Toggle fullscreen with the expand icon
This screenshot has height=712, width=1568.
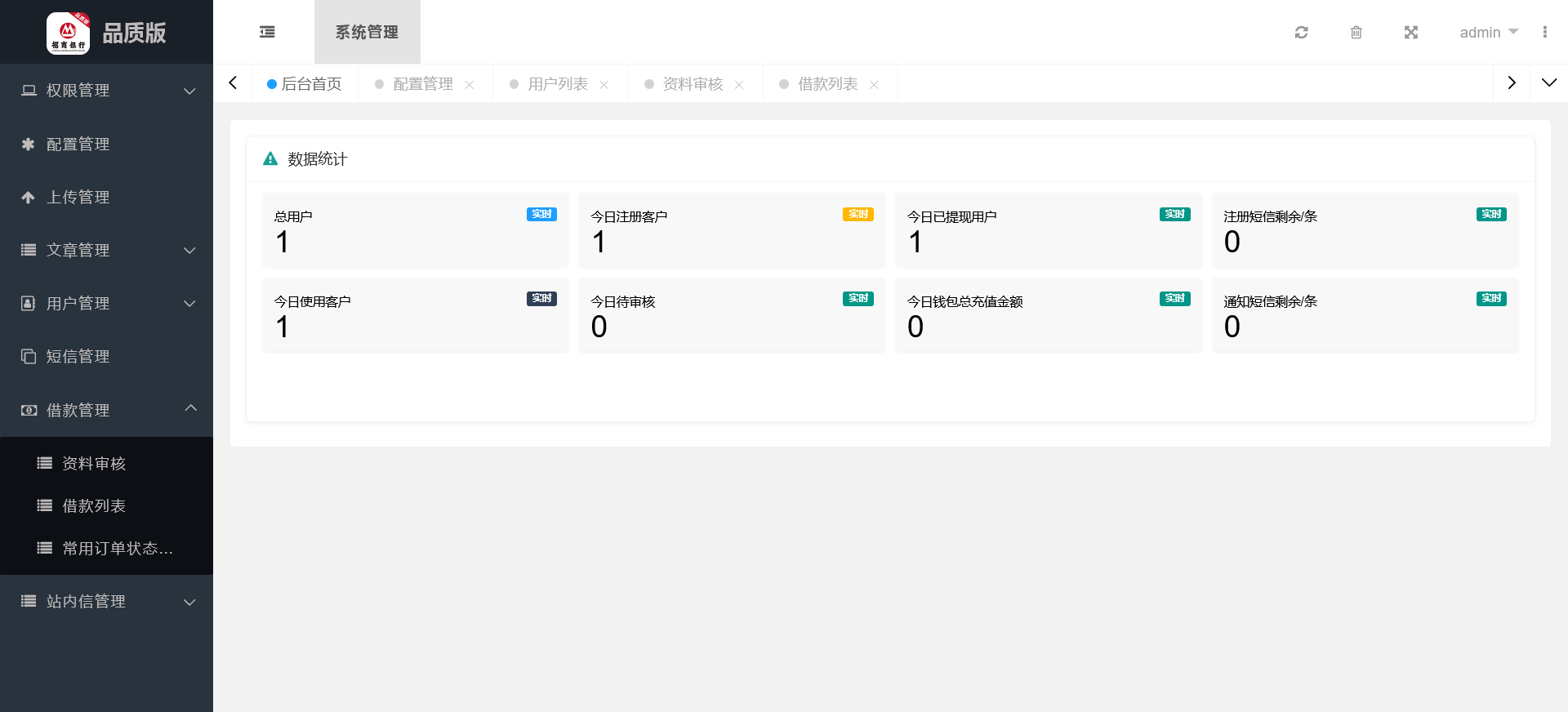coord(1410,33)
